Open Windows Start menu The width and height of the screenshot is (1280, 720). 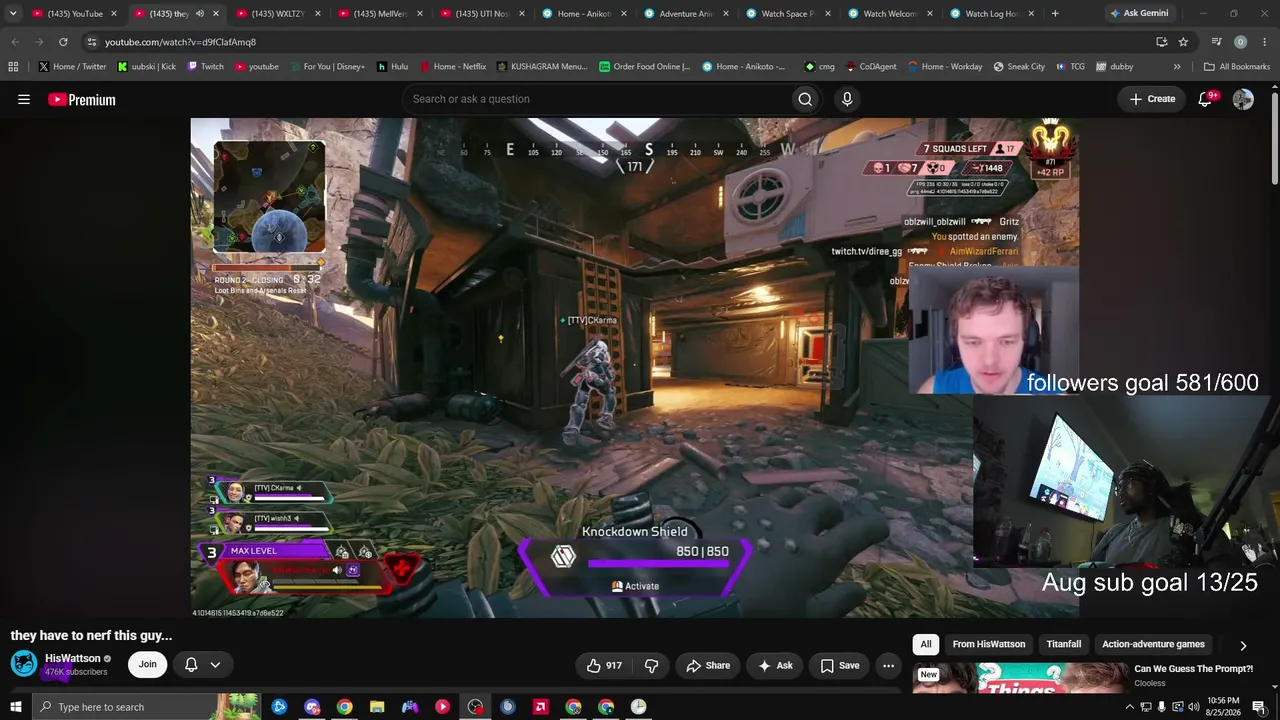pyautogui.click(x=15, y=707)
